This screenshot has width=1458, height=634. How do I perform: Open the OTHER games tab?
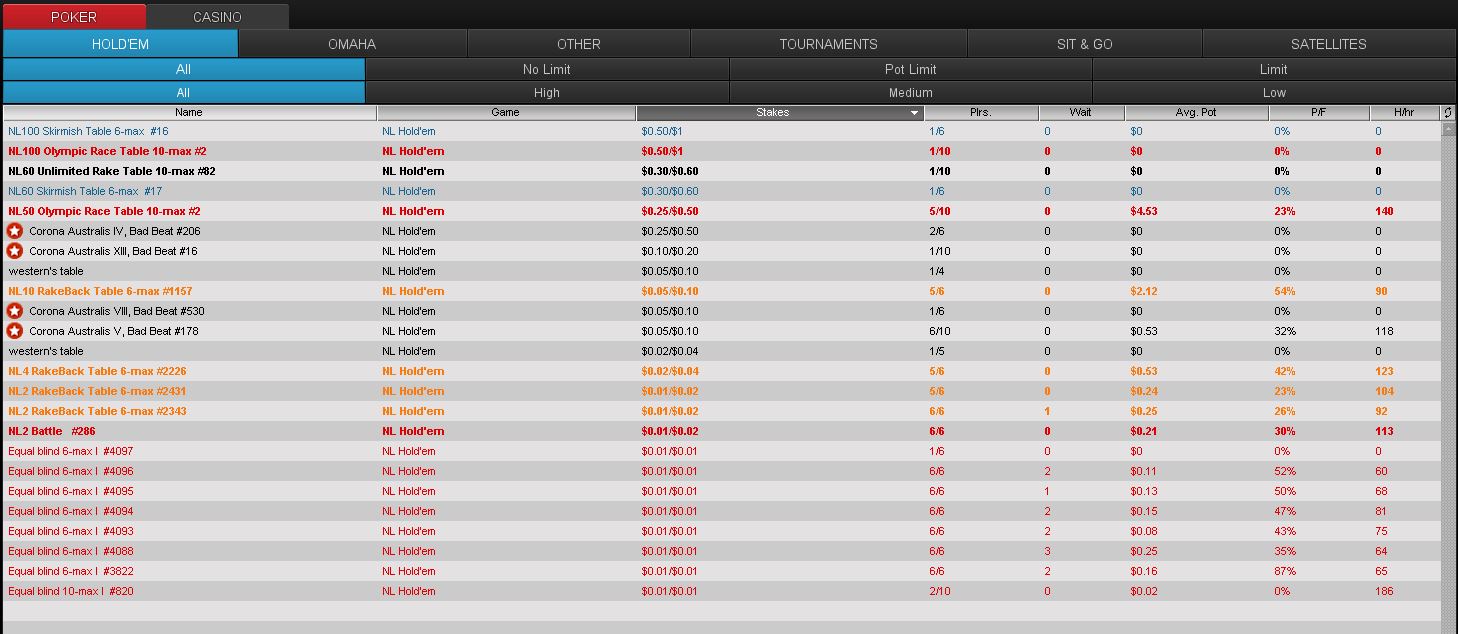tap(579, 44)
